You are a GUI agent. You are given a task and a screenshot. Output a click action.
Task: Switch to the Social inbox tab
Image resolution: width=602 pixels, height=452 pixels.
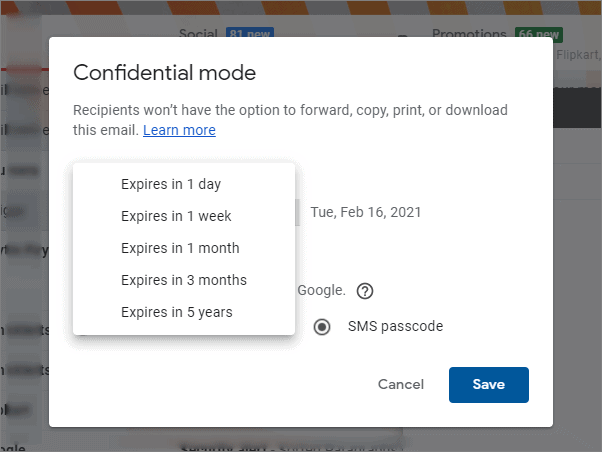click(198, 34)
